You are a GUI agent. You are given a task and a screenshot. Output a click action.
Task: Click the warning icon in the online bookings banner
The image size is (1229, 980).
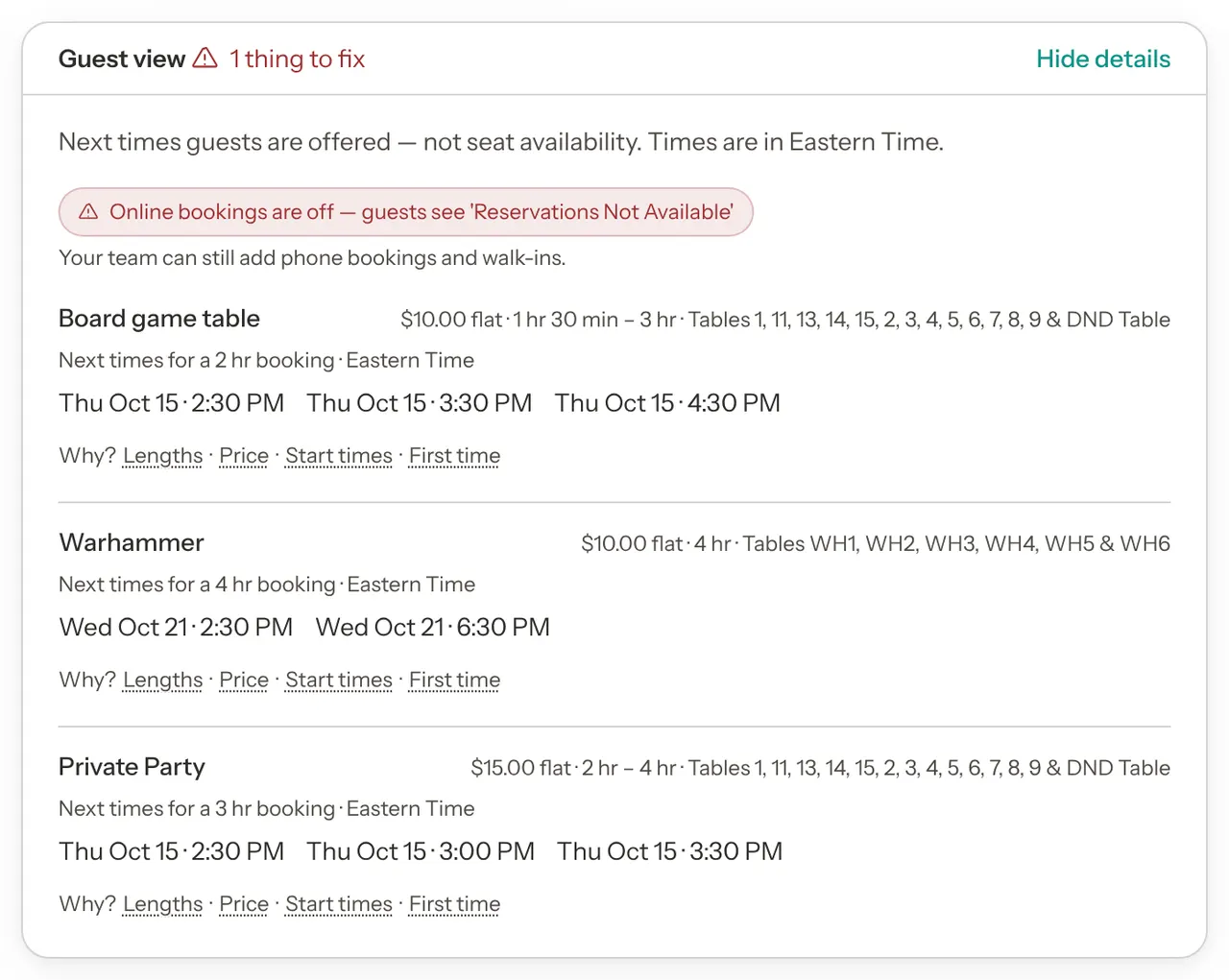coord(88,212)
